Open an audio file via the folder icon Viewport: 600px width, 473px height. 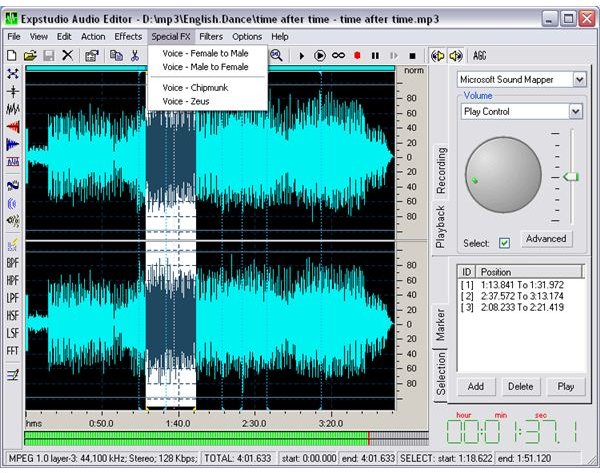30,56
